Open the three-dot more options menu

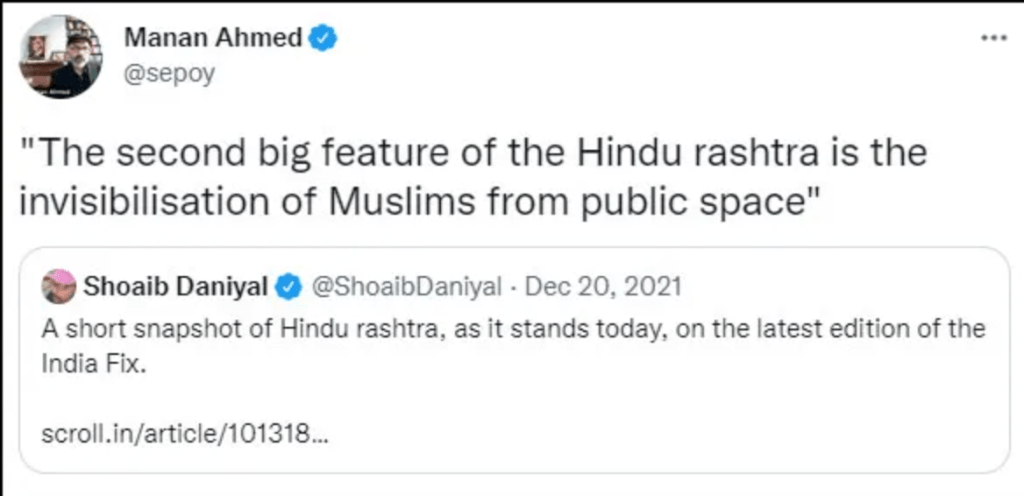tap(992, 38)
